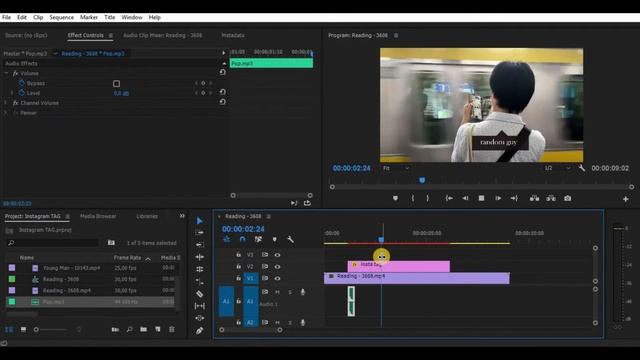Open the File menu
Viewport: 640px width, 360px height.
click(7, 18)
